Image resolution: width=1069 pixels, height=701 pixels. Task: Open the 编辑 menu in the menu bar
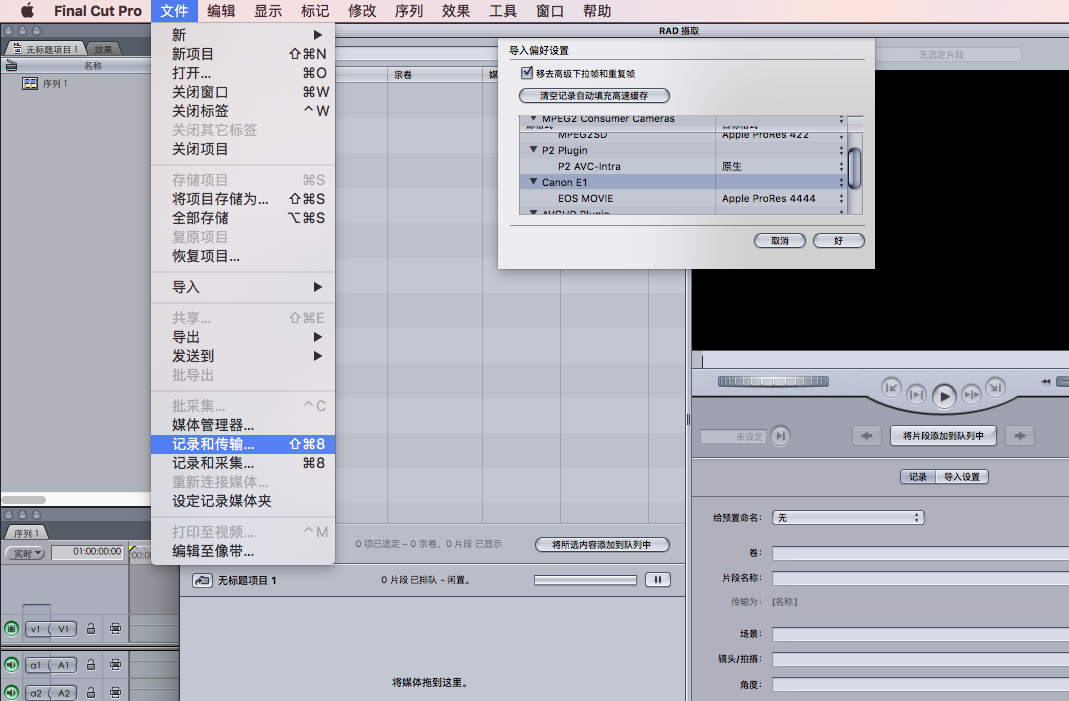(x=221, y=11)
